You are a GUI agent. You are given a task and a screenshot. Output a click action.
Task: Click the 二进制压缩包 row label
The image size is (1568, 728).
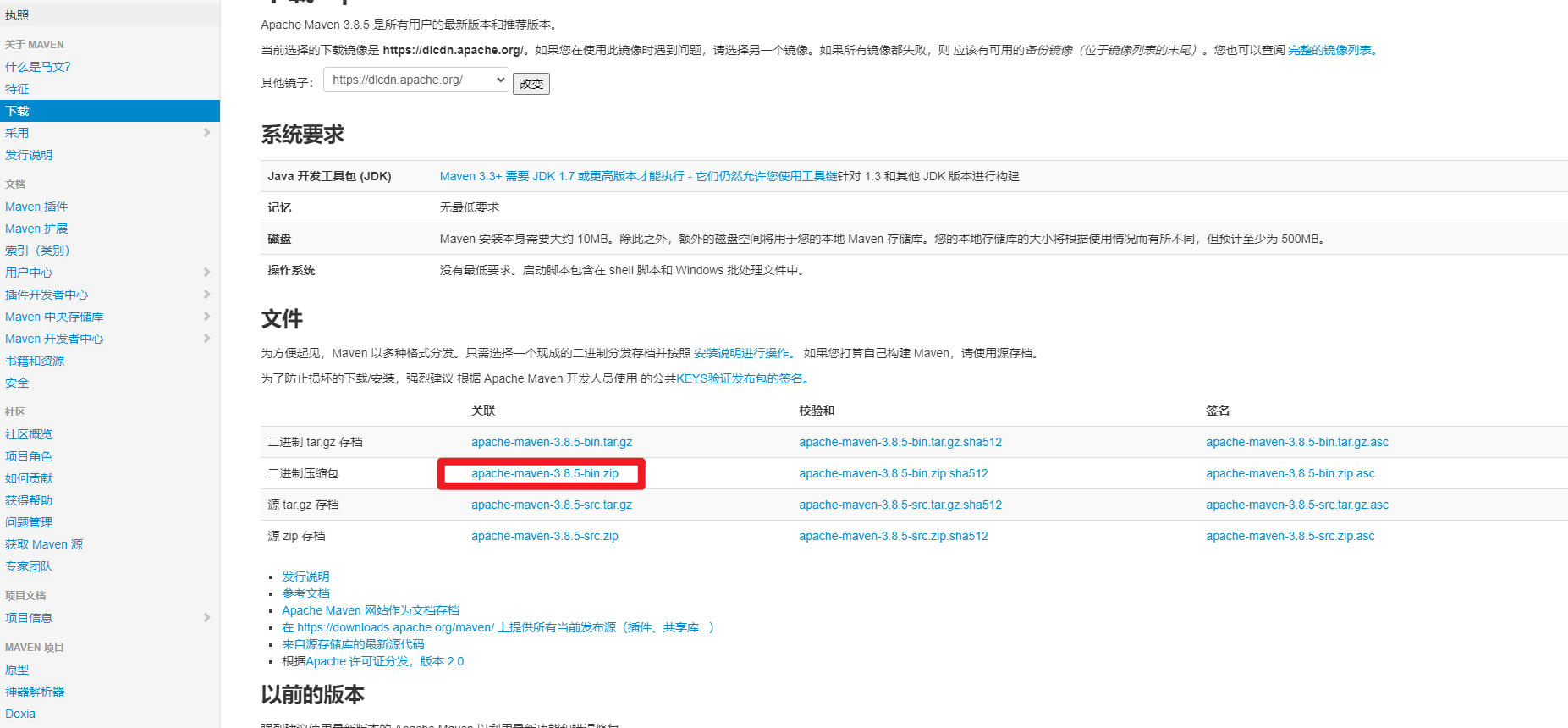(x=303, y=473)
